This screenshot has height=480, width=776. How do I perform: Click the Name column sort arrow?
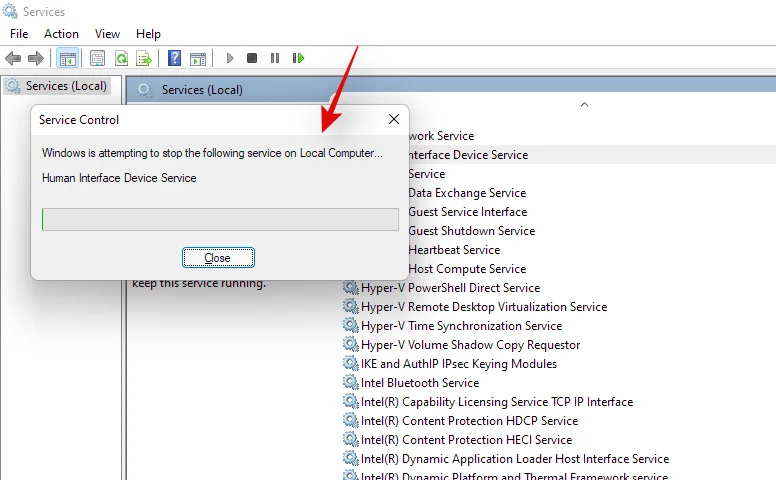pos(584,104)
